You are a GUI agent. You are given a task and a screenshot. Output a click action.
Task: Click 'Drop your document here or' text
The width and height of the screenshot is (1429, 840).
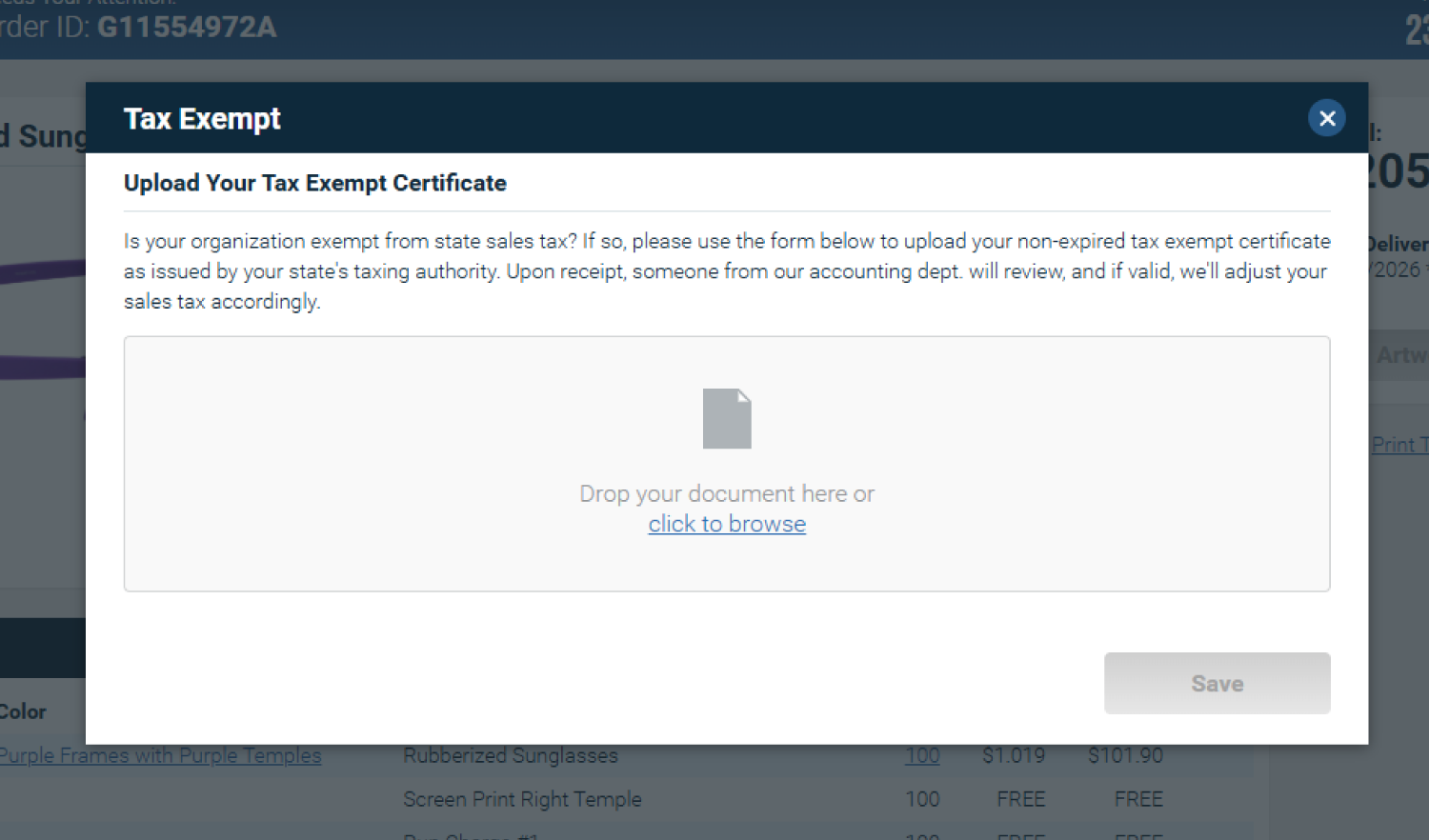click(727, 493)
